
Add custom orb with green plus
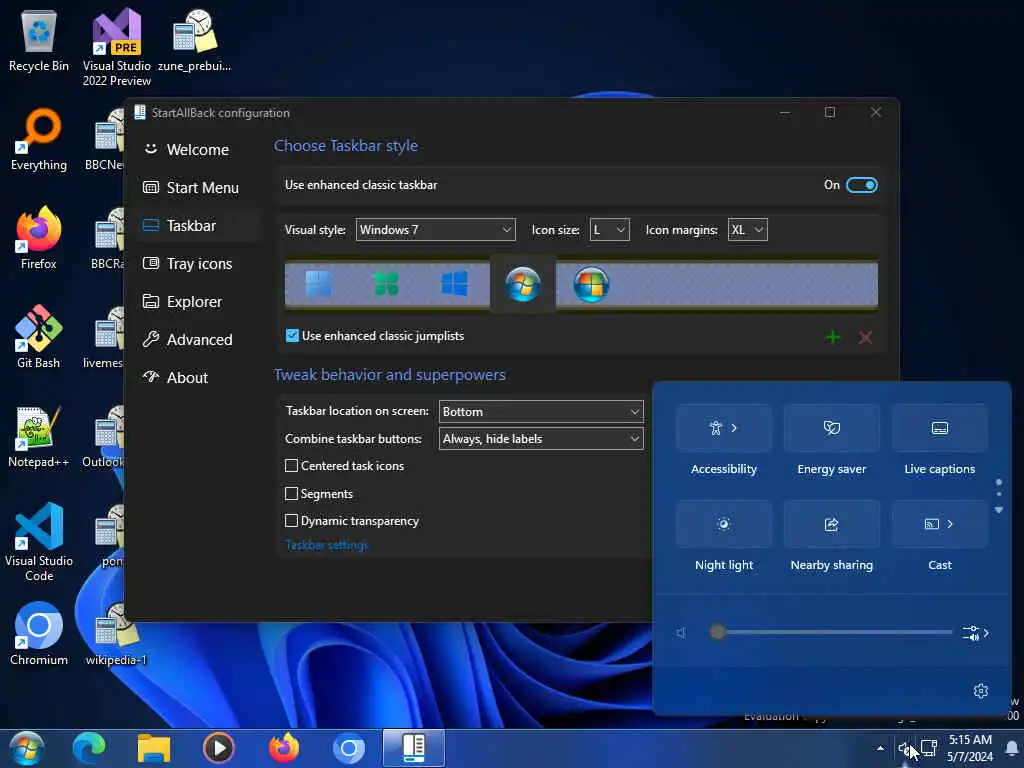[833, 338]
